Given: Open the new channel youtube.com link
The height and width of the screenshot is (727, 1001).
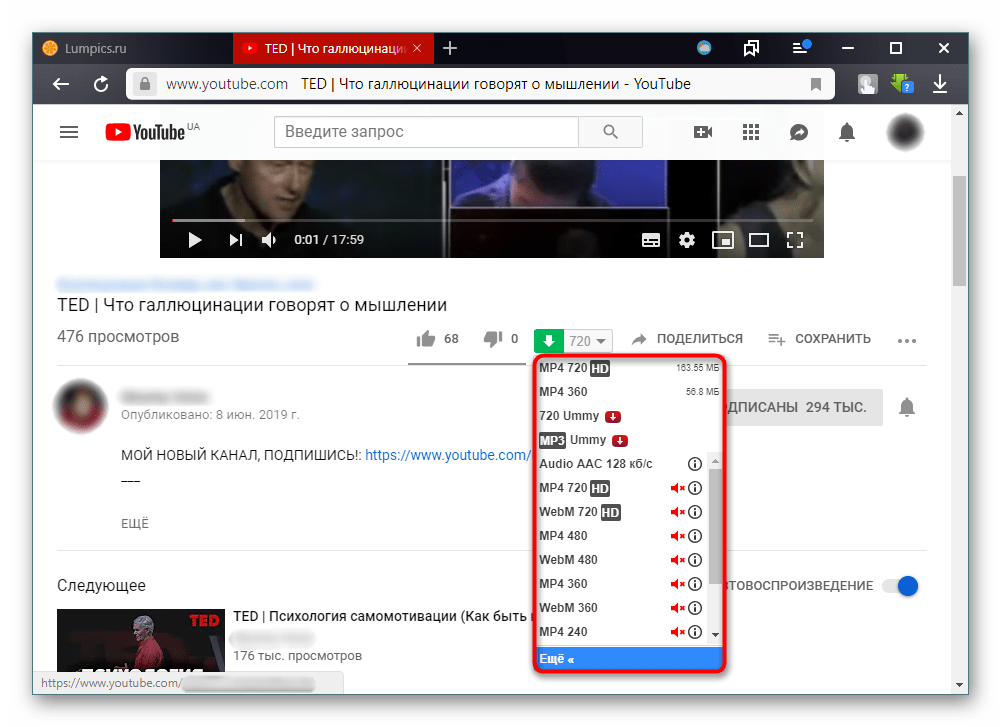Looking at the screenshot, I should point(448,455).
